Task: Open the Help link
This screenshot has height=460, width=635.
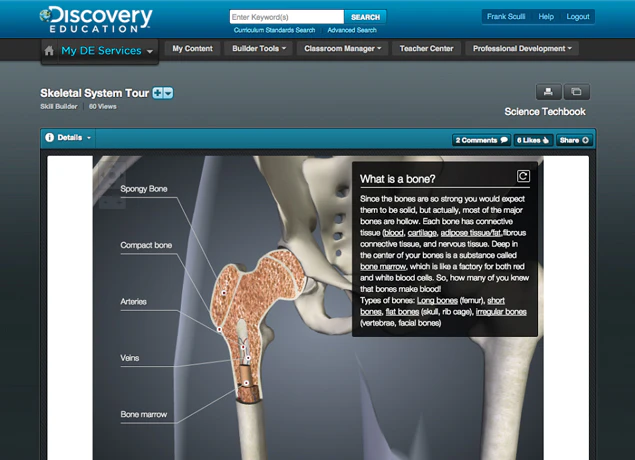Action: pos(546,17)
